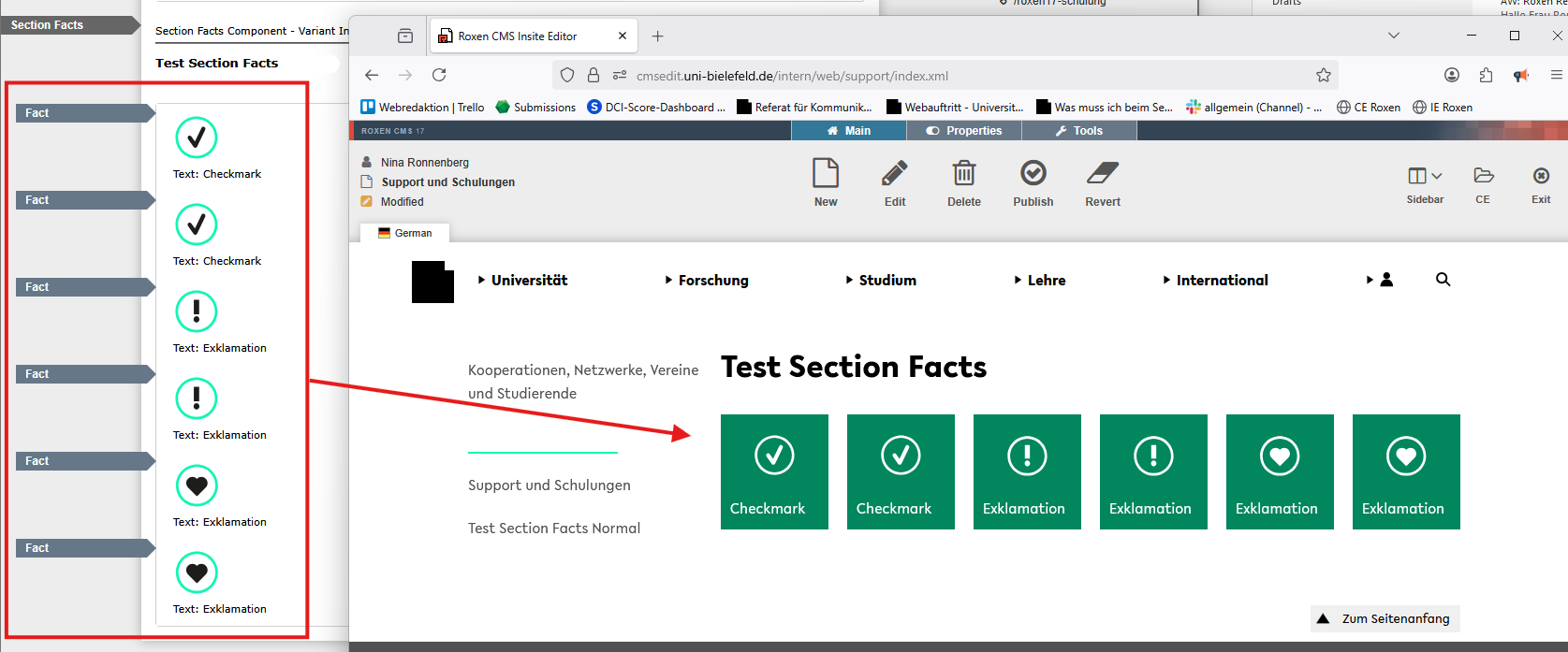Screen dimensions: 1568x652
Task: Open the Tools tab
Action: [1079, 131]
